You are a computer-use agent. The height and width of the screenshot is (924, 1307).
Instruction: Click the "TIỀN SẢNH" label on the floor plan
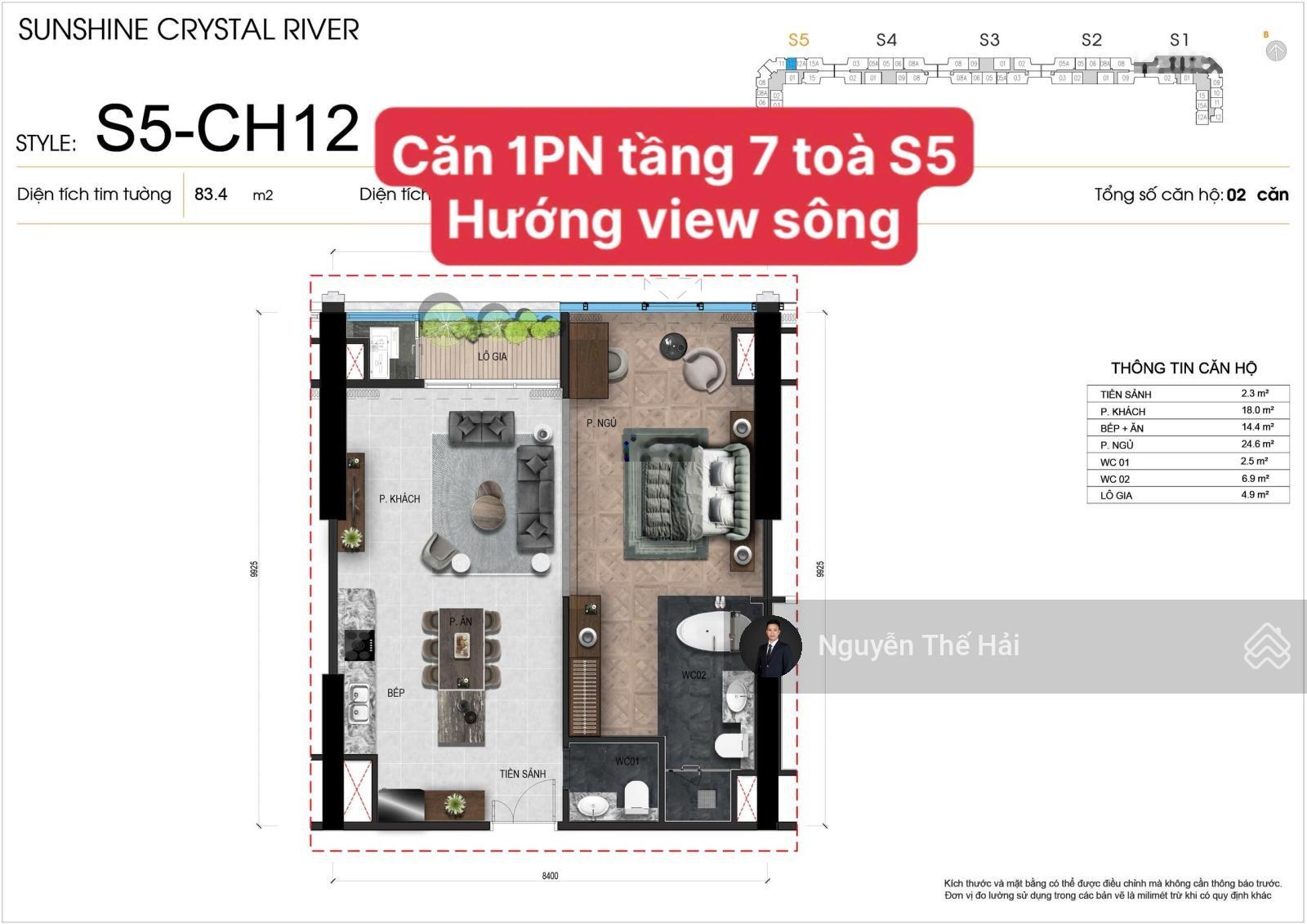pyautogui.click(x=523, y=774)
